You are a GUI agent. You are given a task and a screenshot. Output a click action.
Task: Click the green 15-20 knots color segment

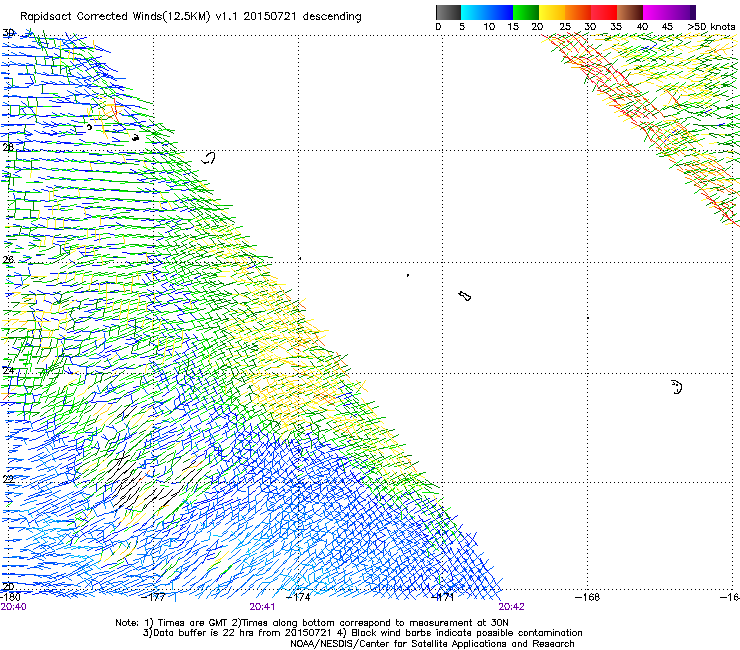tap(526, 12)
